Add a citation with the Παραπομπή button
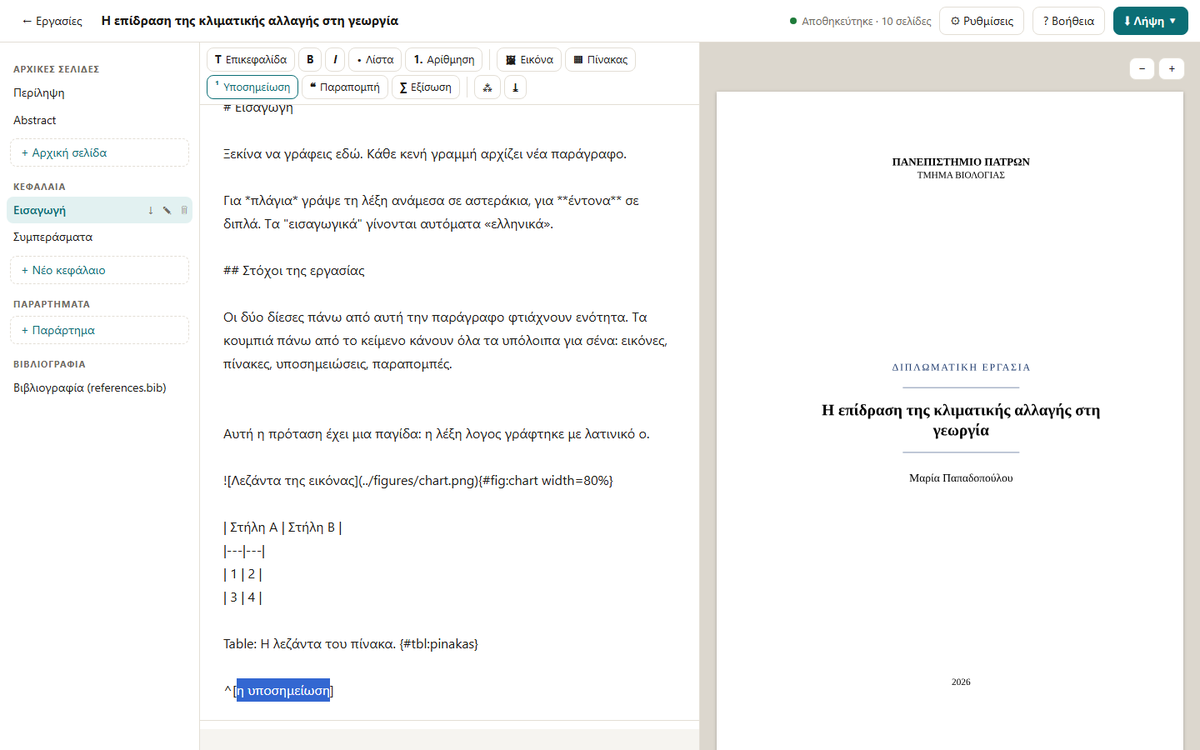Image resolution: width=1200 pixels, height=750 pixels. coord(345,87)
